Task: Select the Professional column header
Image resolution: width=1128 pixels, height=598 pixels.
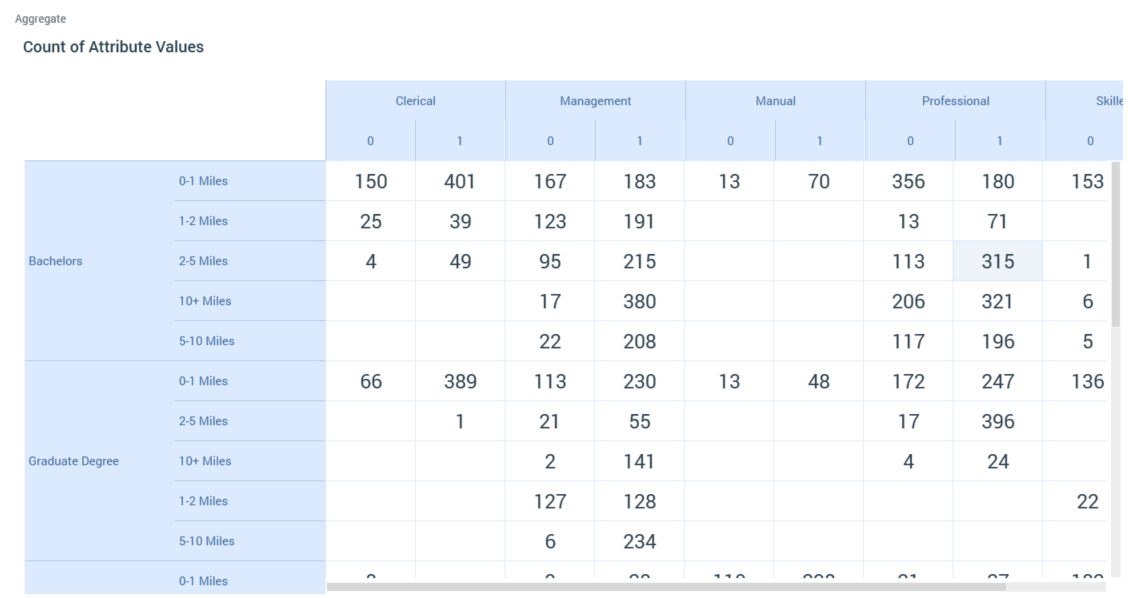Action: coord(955,101)
